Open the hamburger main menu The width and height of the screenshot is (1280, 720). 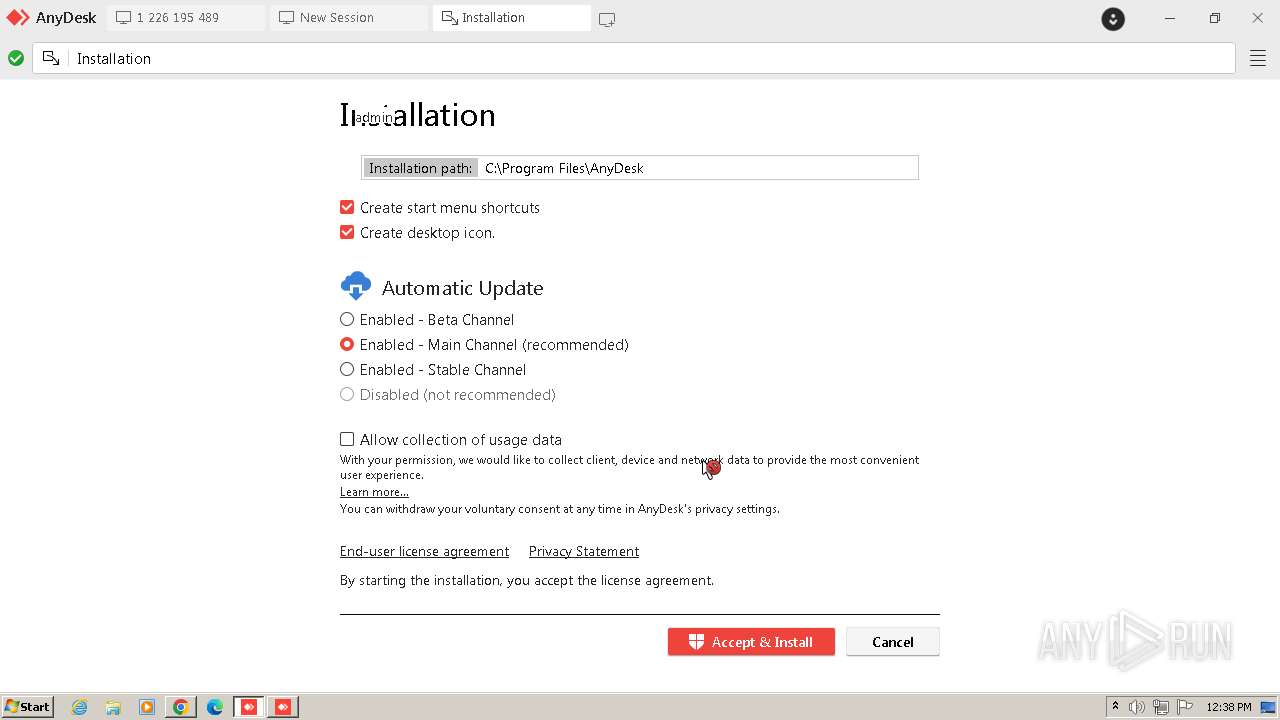pyautogui.click(x=1258, y=59)
